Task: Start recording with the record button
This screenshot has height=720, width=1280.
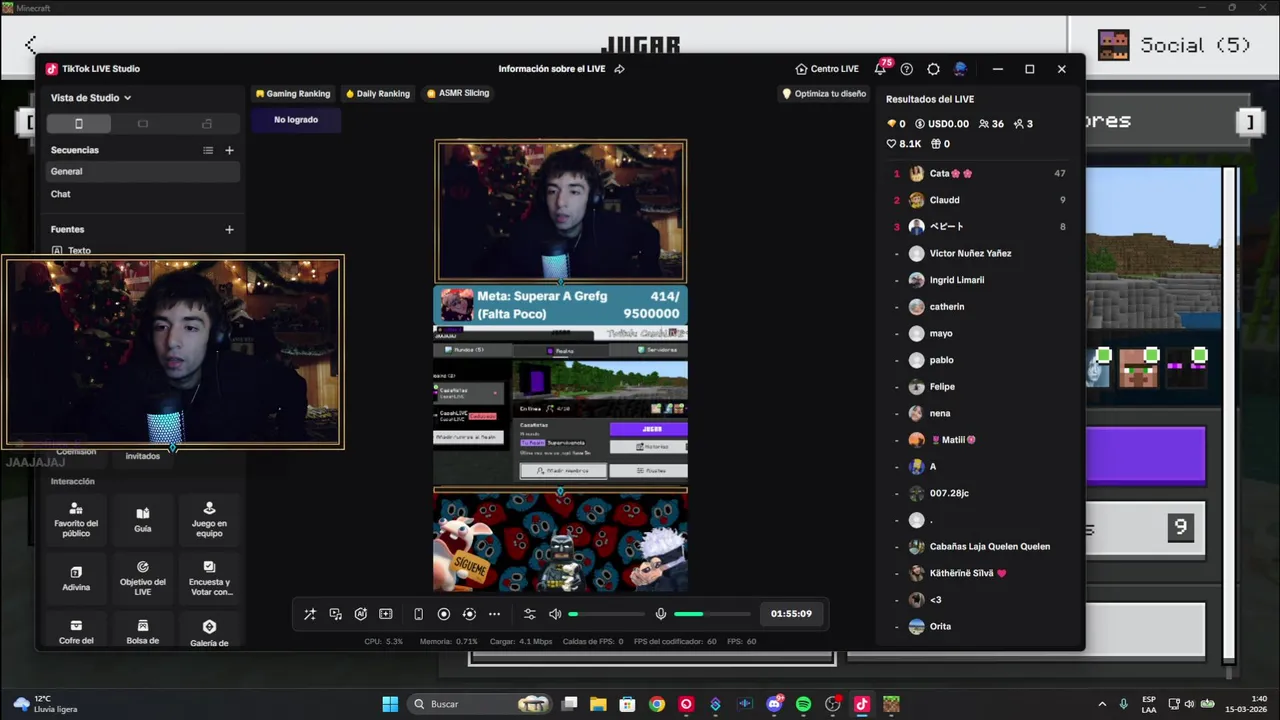Action: (444, 614)
